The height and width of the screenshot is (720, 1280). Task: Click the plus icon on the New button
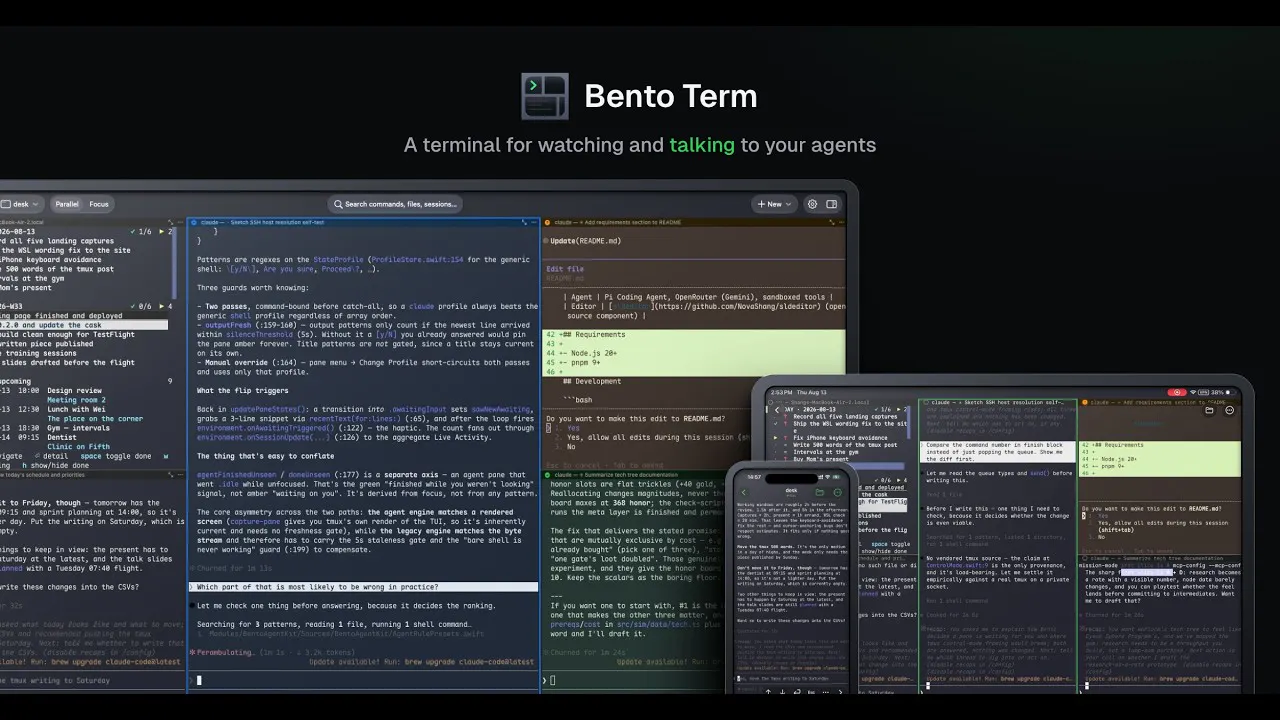[x=760, y=204]
